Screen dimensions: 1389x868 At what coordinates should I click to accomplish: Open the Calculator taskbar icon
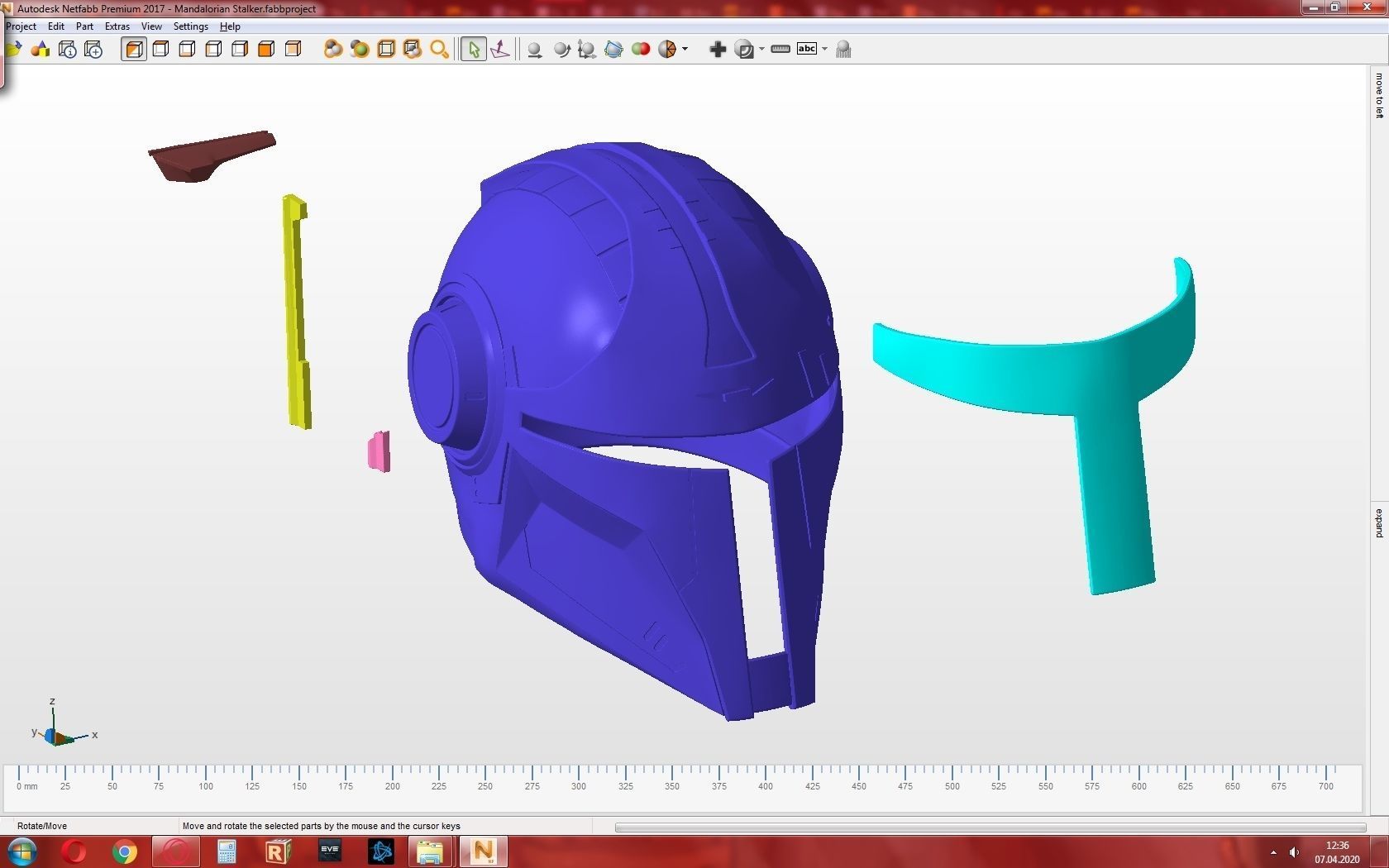pos(227,851)
